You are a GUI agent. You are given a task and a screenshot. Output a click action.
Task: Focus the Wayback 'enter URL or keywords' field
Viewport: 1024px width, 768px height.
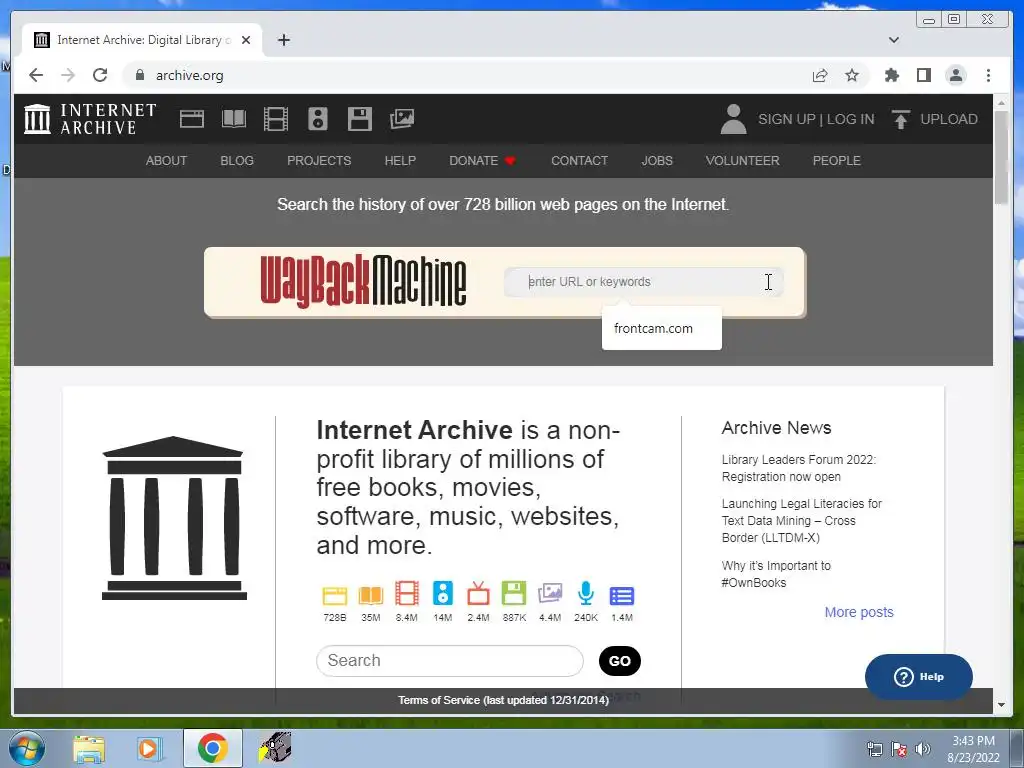point(643,281)
